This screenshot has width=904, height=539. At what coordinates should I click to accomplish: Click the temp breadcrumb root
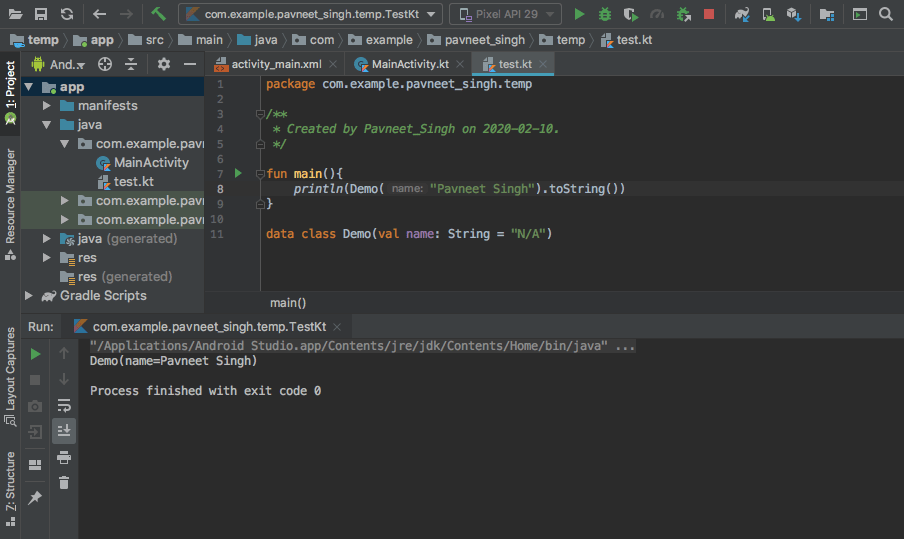(35, 40)
